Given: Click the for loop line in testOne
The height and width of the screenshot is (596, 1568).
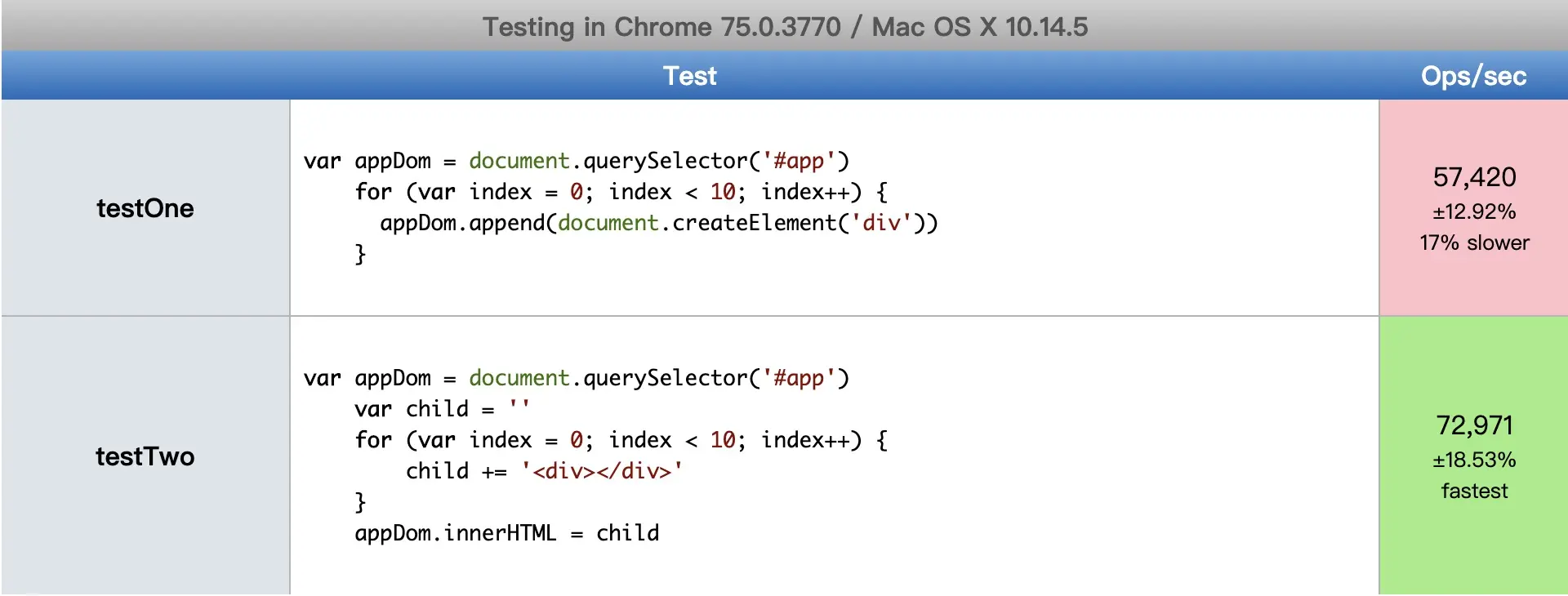Looking at the screenshot, I should [621, 192].
